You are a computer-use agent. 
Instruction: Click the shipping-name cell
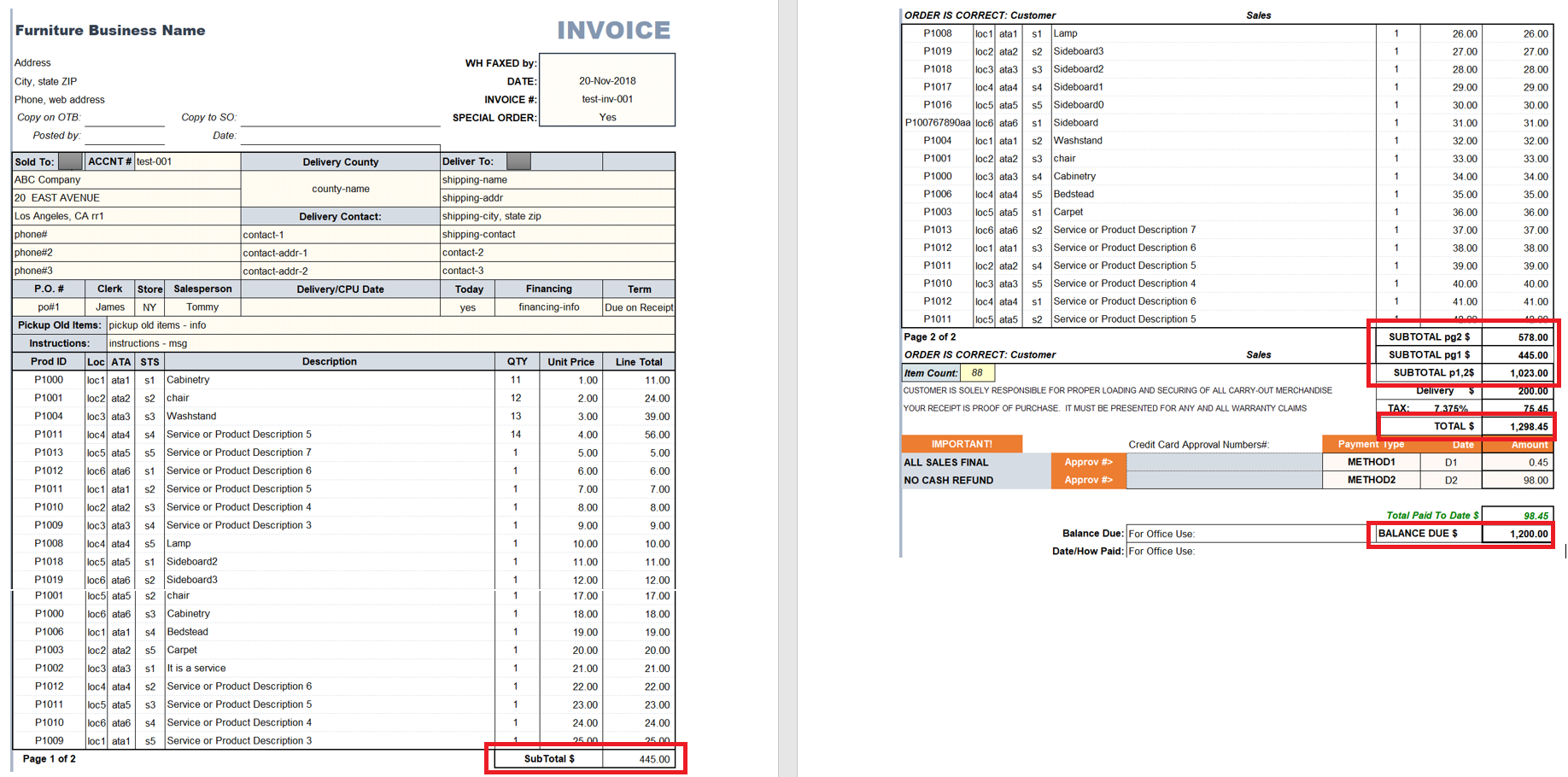click(558, 179)
